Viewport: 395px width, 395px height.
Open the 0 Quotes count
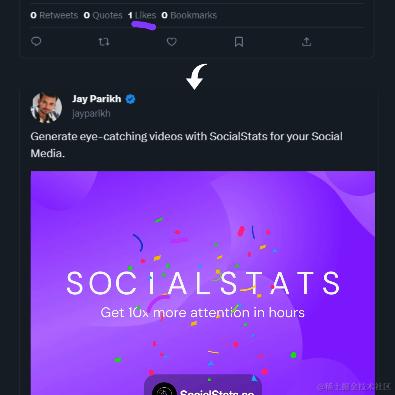click(103, 15)
